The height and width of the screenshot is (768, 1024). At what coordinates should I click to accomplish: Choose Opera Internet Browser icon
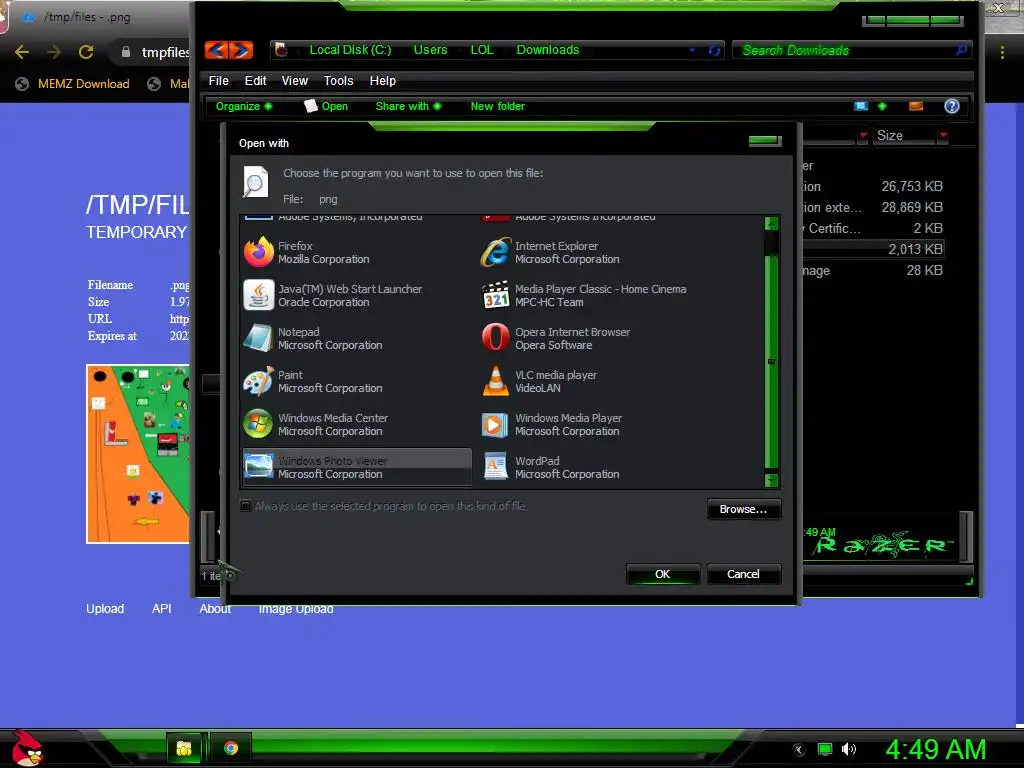(x=495, y=338)
